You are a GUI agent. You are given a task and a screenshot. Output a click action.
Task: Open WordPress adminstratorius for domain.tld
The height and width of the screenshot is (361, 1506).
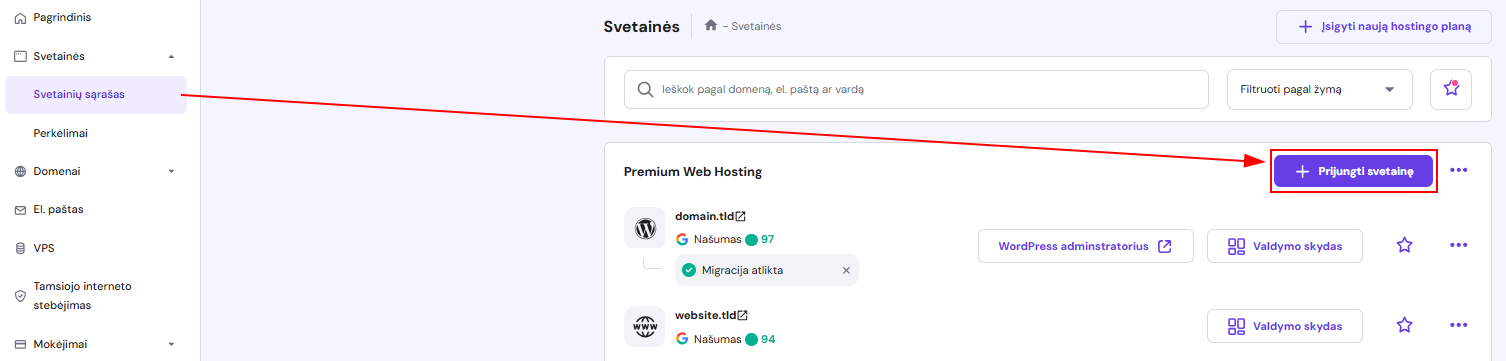click(1085, 246)
